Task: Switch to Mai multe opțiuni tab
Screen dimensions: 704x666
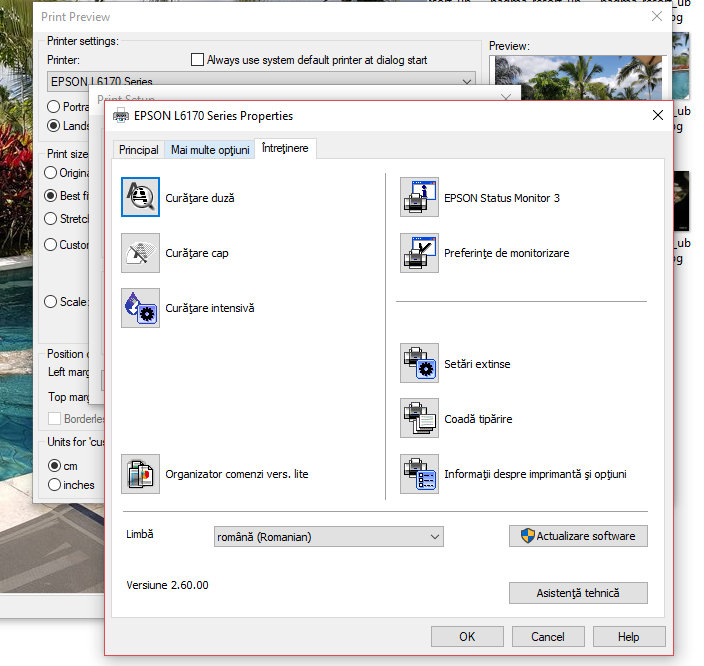Action: click(x=210, y=150)
